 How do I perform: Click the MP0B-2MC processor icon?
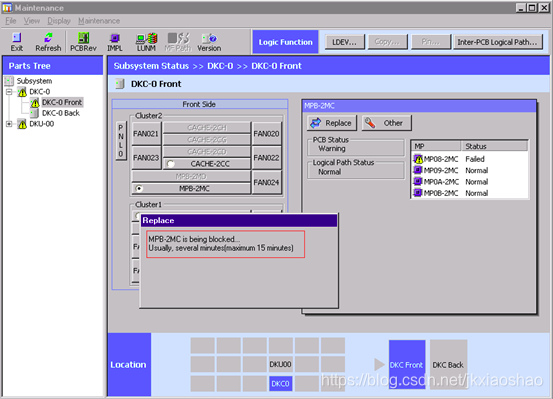pyautogui.click(x=418, y=193)
